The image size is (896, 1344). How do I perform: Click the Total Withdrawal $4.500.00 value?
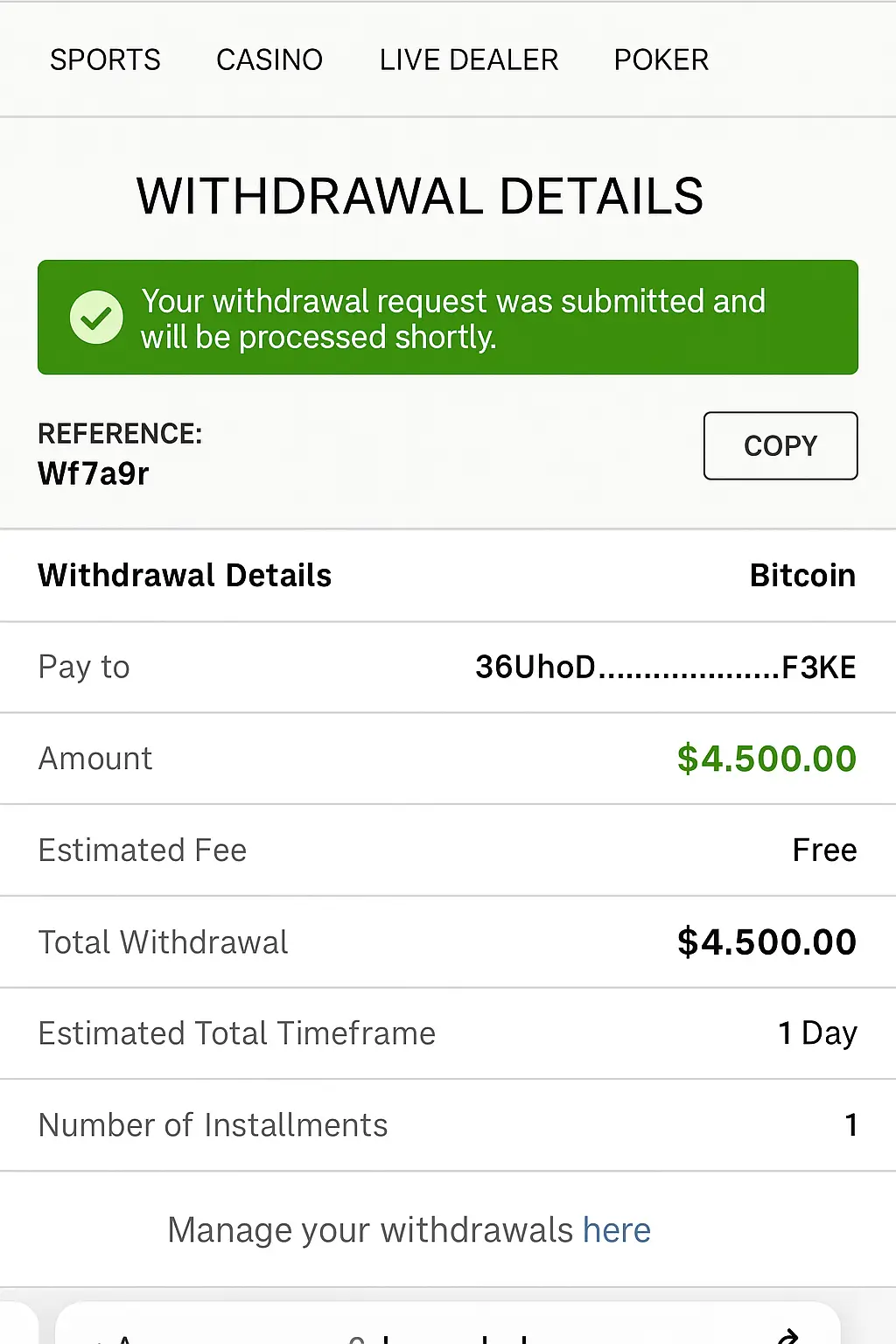pos(766,942)
